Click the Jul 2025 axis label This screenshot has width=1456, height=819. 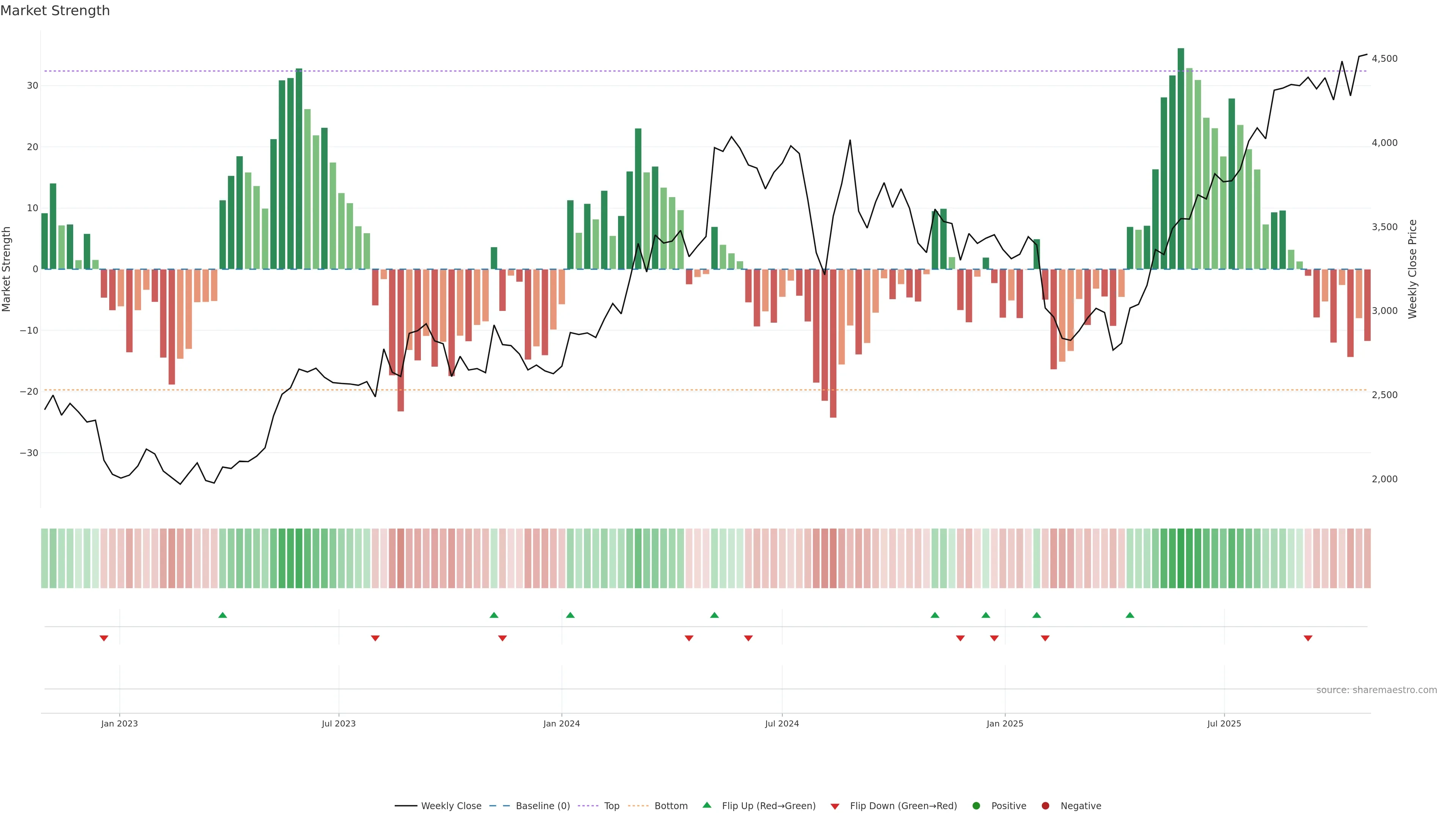[x=1224, y=723]
